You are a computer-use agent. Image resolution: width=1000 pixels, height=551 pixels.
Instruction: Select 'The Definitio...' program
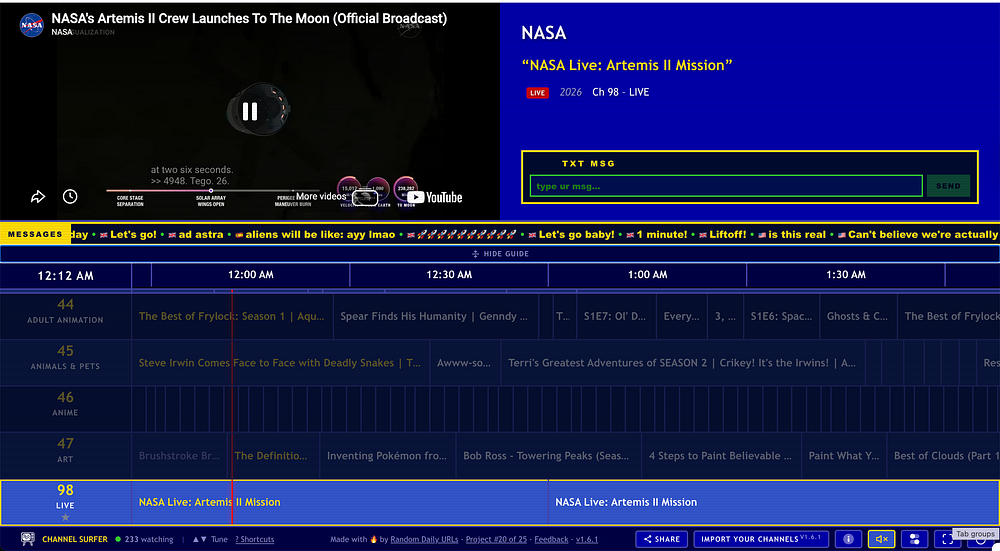pyautogui.click(x=274, y=456)
